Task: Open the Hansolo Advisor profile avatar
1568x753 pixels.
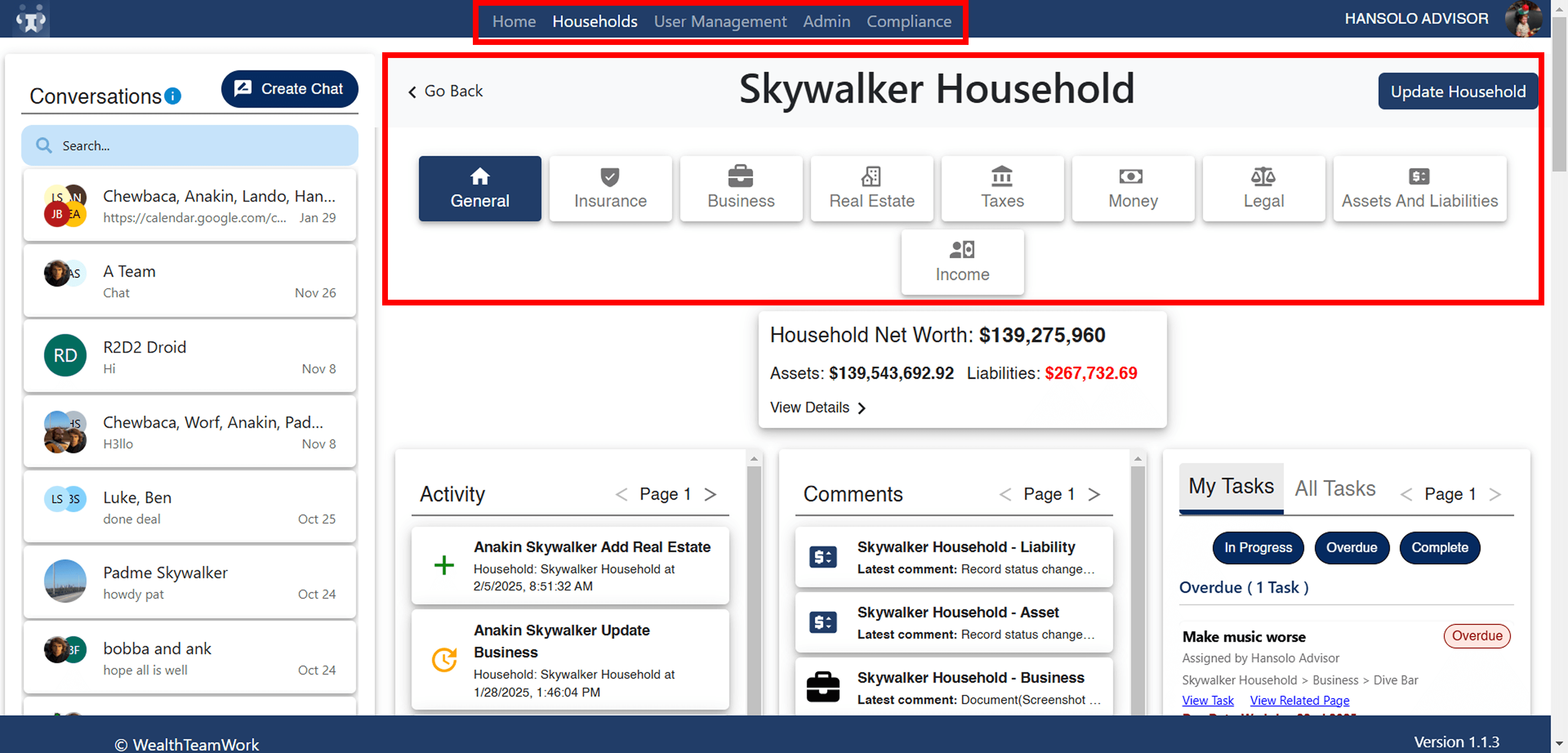Action: [1523, 19]
